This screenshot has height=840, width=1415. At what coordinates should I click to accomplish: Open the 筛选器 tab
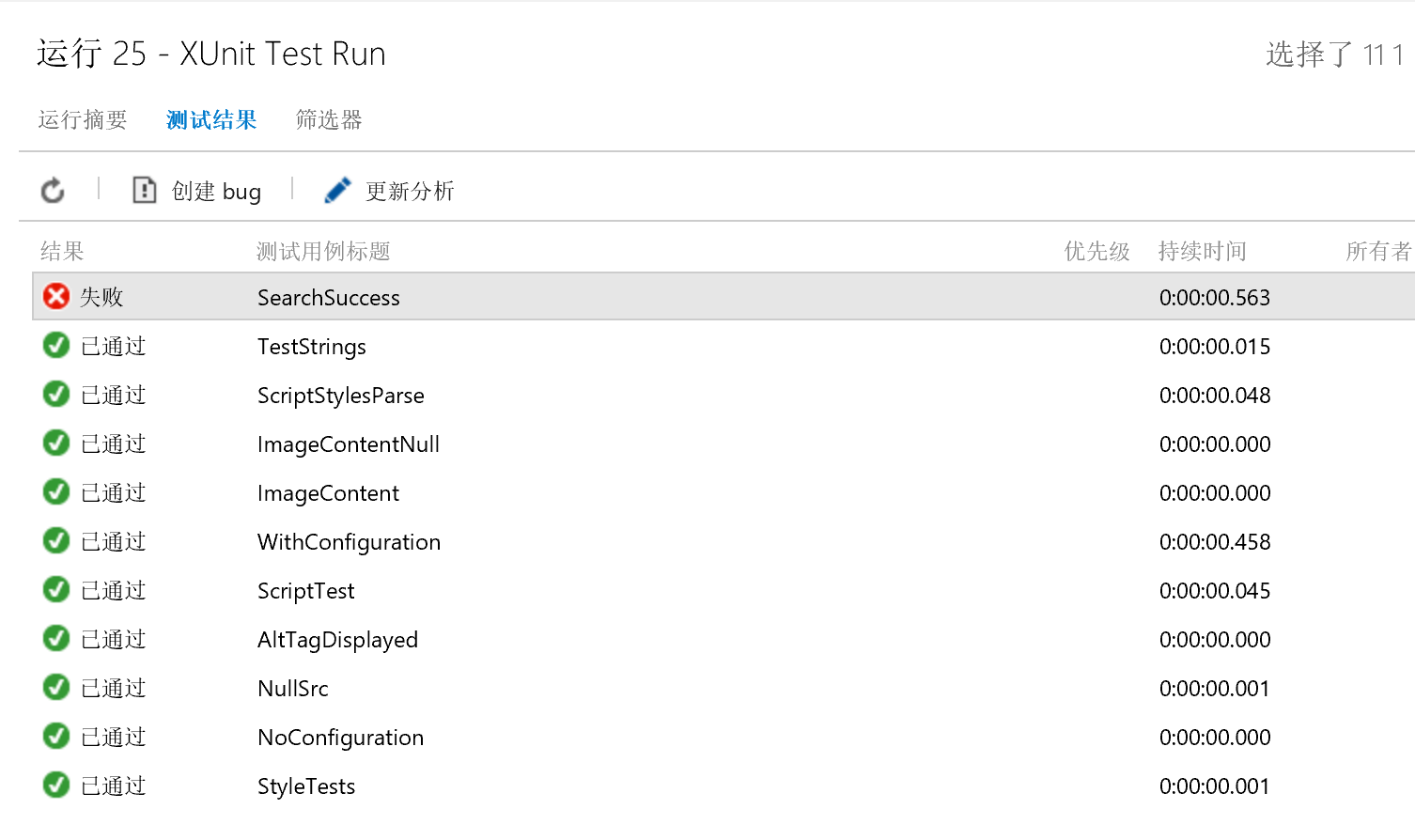(329, 120)
